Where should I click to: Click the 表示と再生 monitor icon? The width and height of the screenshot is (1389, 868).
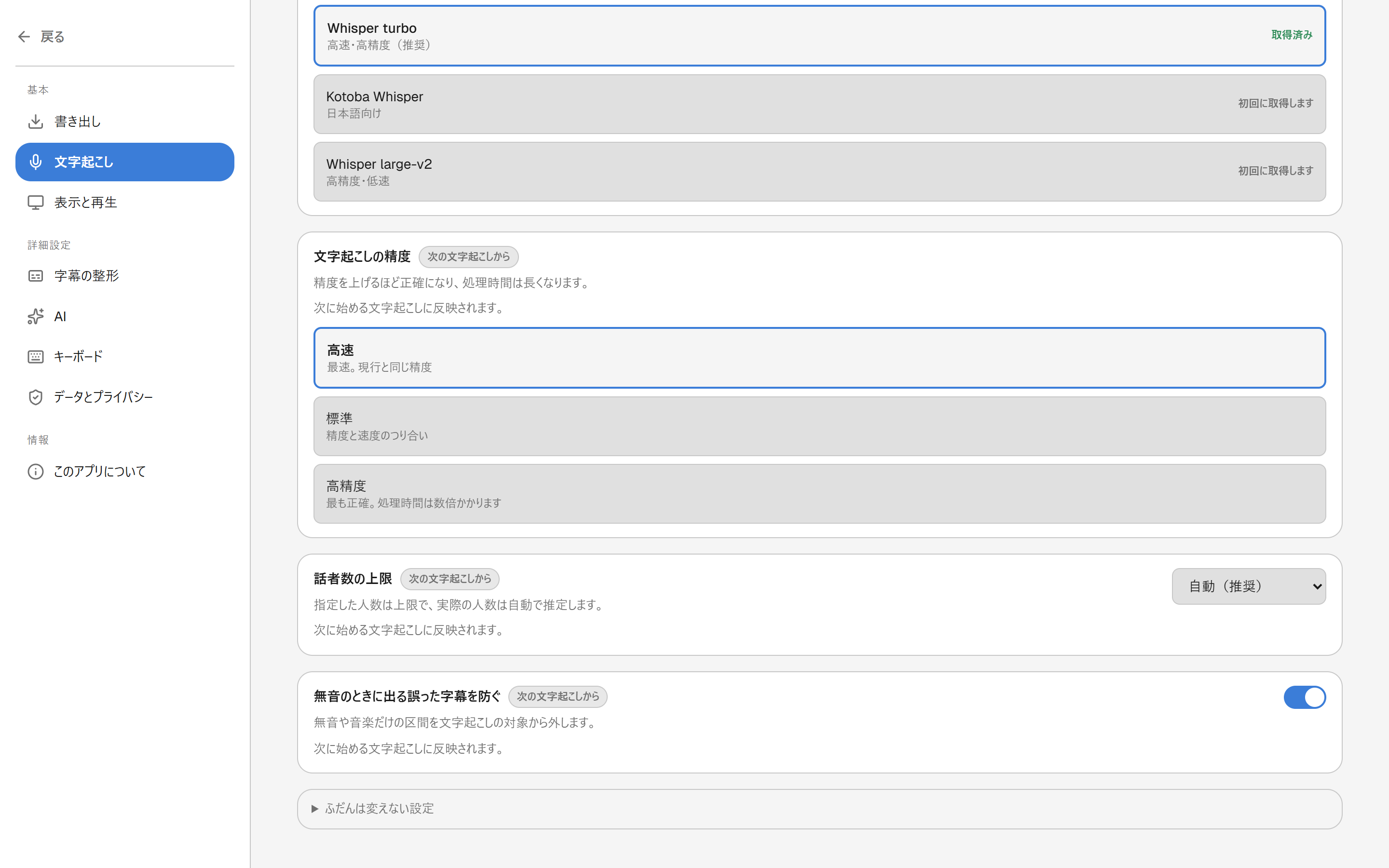click(x=36, y=202)
